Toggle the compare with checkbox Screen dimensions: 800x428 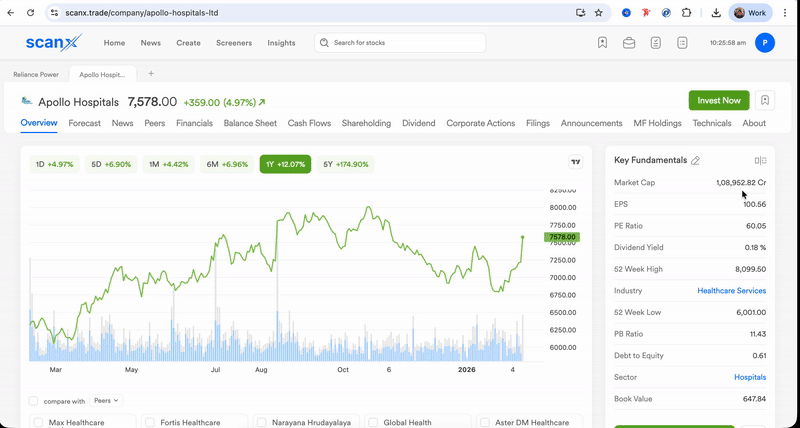coord(34,401)
